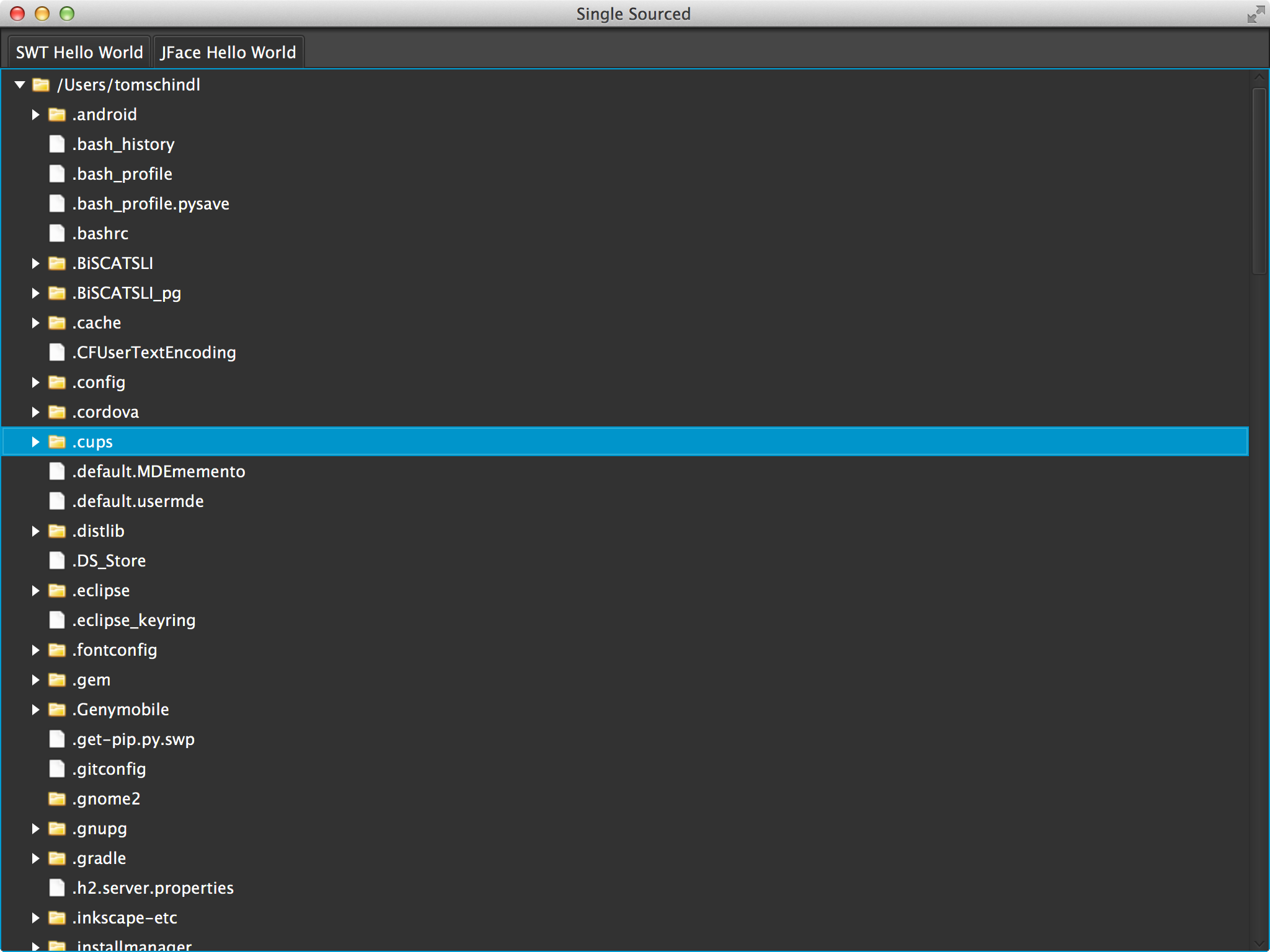Viewport: 1270px width, 952px height.
Task: Click the .android folder icon
Action: (57, 115)
